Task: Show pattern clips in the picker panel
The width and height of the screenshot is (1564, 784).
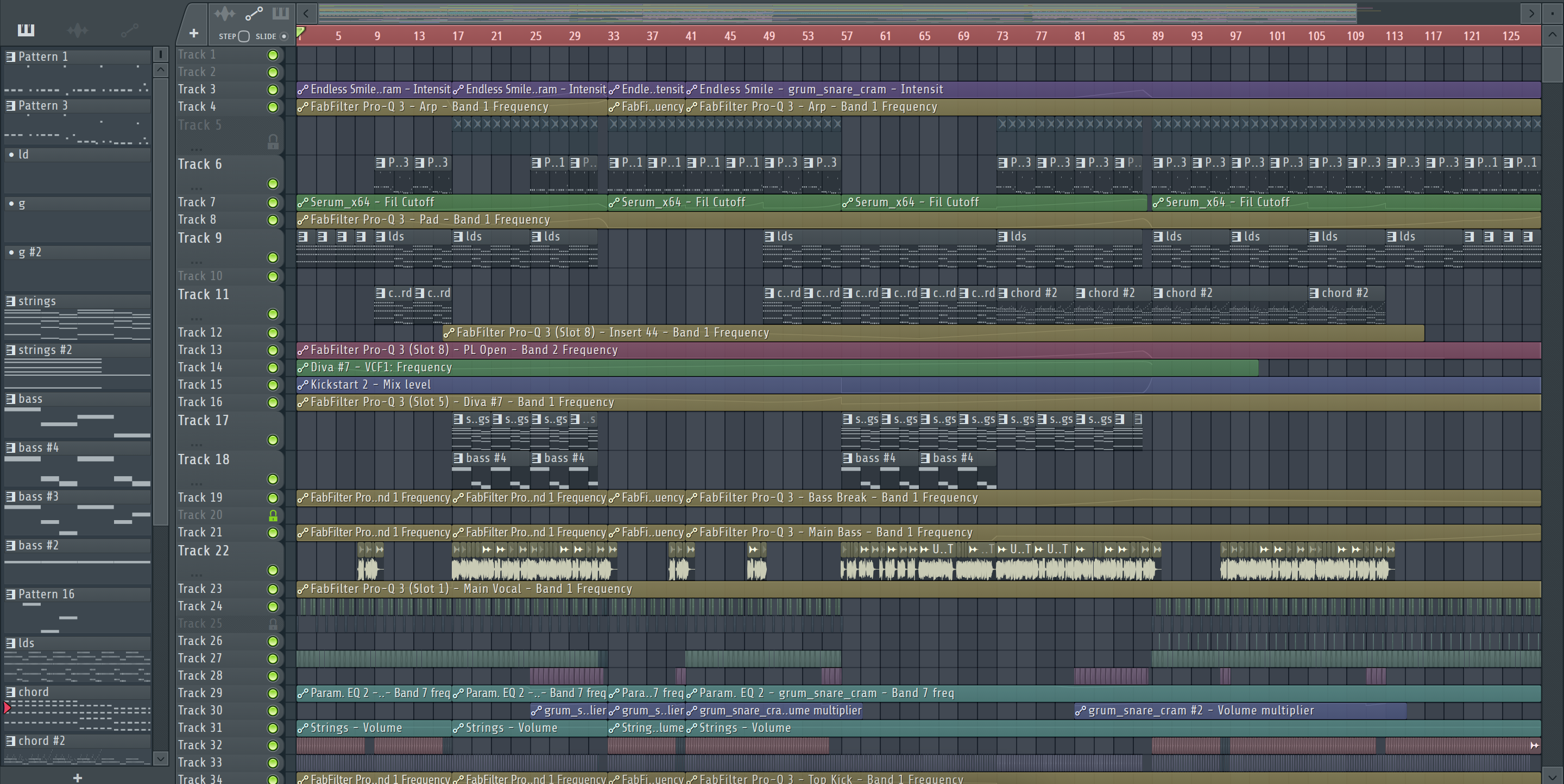Action: (26, 29)
